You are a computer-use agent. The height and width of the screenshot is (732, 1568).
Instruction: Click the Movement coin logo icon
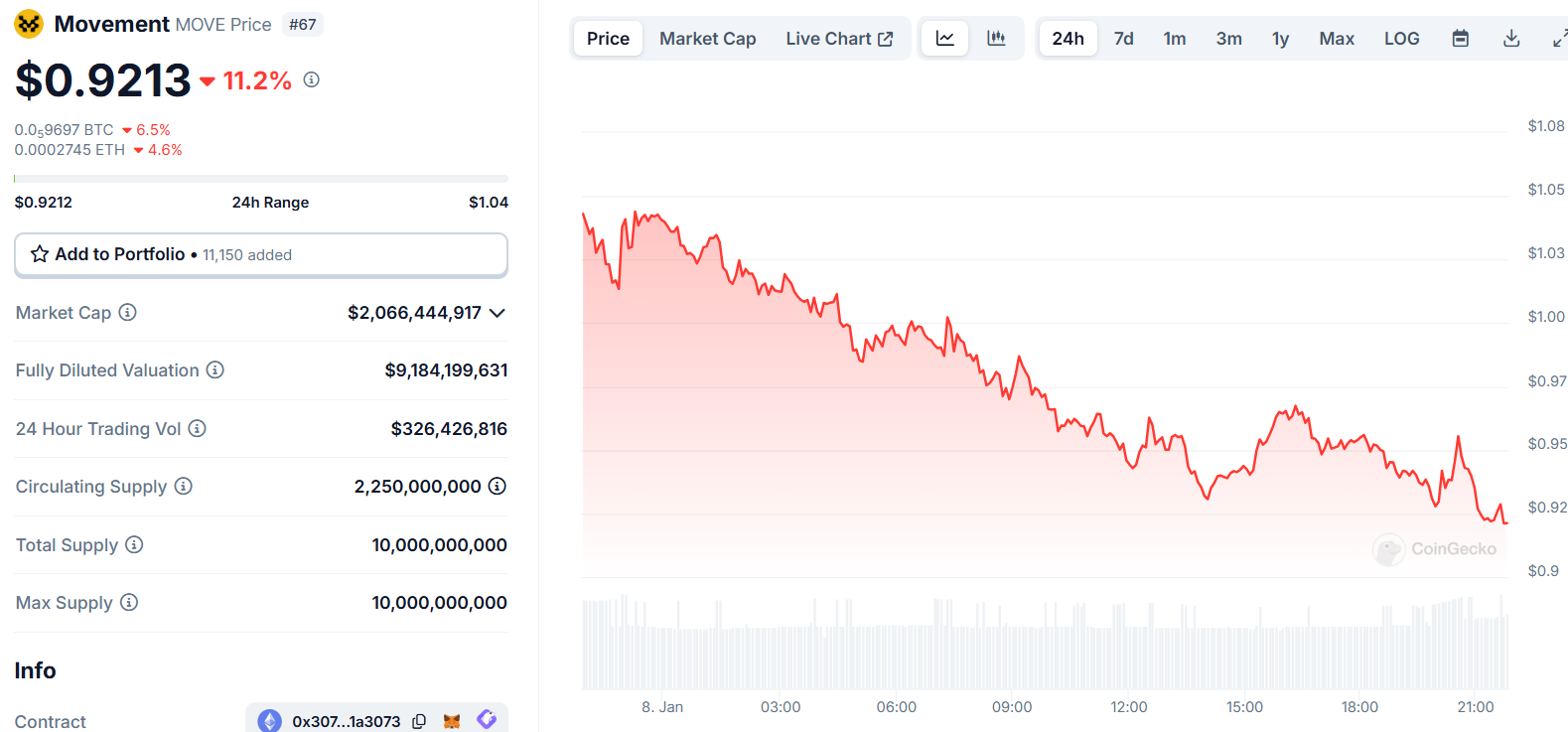coord(29,24)
